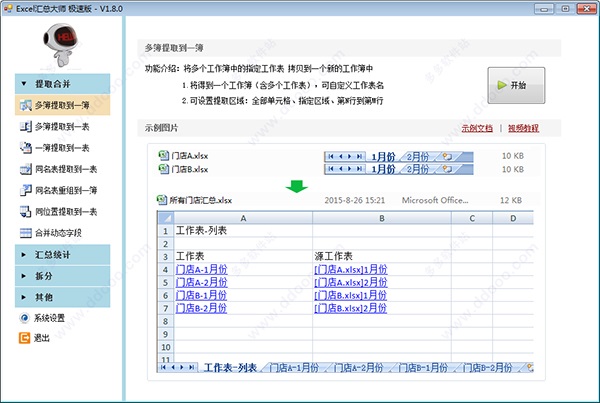Switch to 工作表-列表 sheet tab
This screenshot has height=403, width=600.
click(230, 368)
